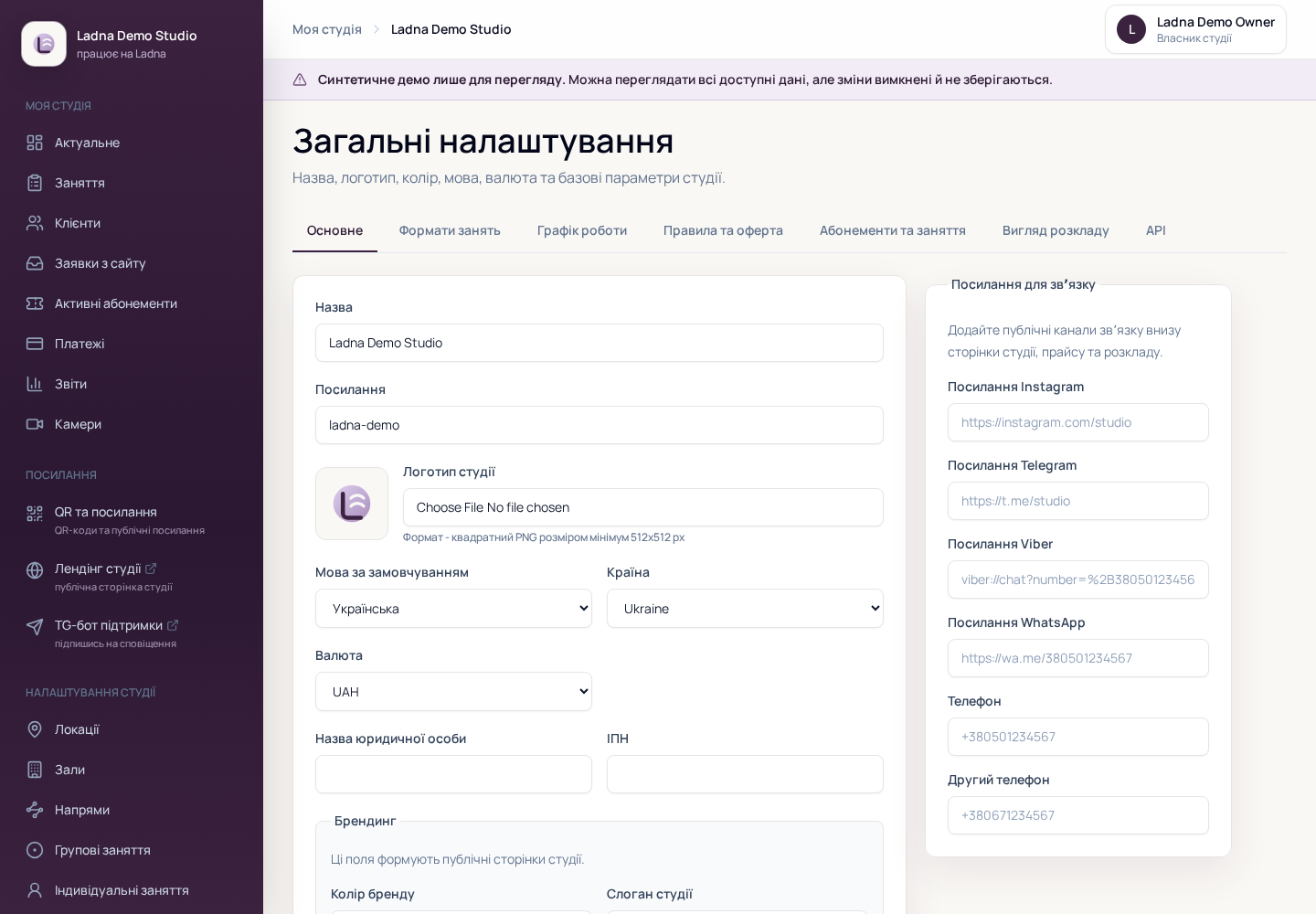Screen dimensions: 1316x914
Task: Click the Актуальне dashboard icon in the sidebar
Action: pyautogui.click(x=35, y=143)
